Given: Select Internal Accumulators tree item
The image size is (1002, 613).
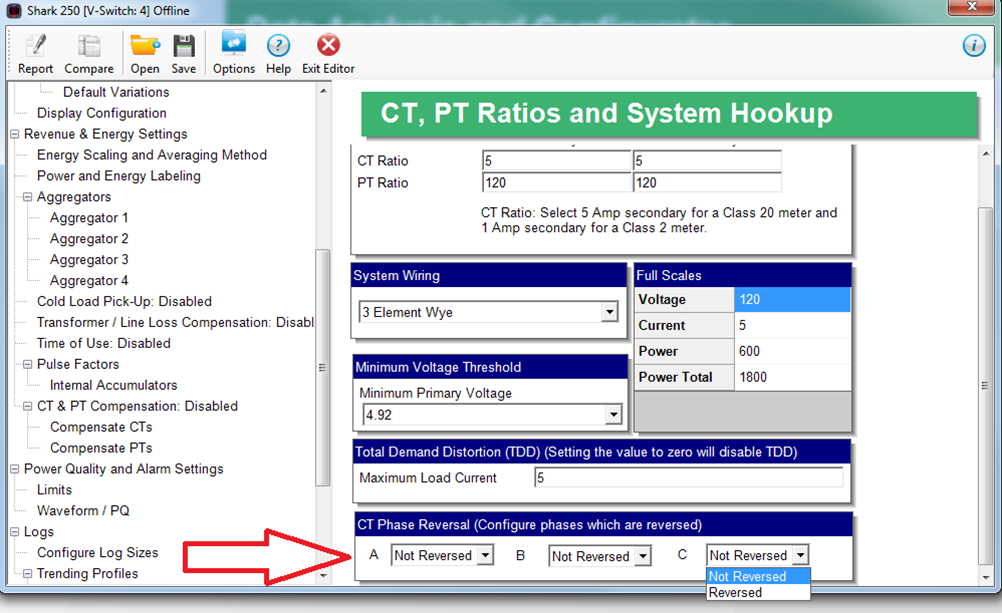Looking at the screenshot, I should (x=114, y=385).
